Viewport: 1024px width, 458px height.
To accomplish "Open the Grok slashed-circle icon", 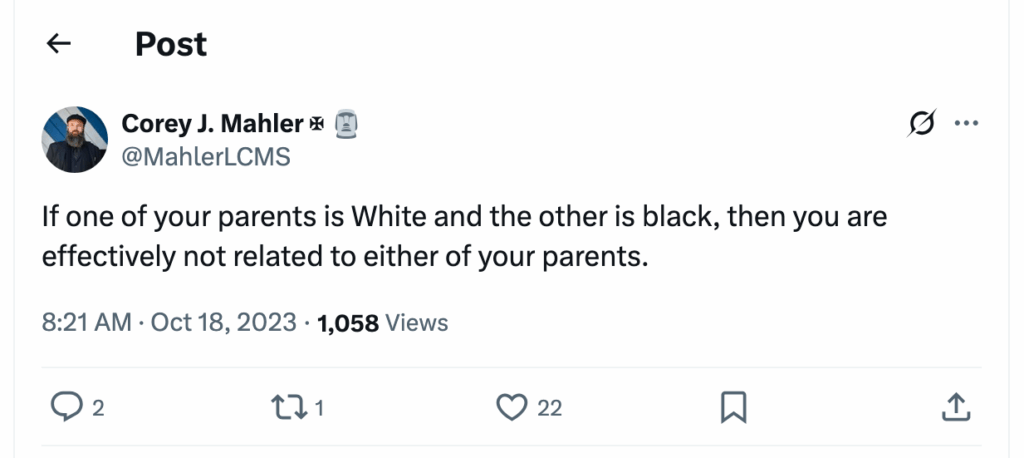I will click(921, 124).
